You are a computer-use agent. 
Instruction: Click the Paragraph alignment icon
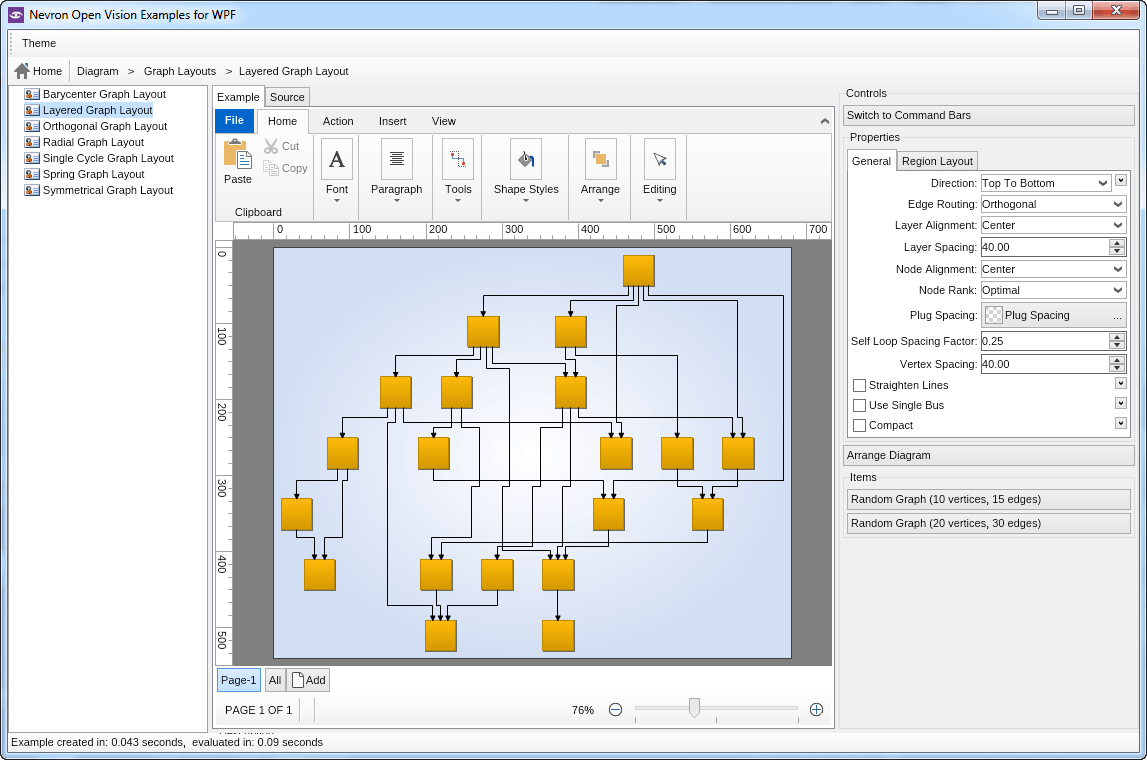coord(397,159)
